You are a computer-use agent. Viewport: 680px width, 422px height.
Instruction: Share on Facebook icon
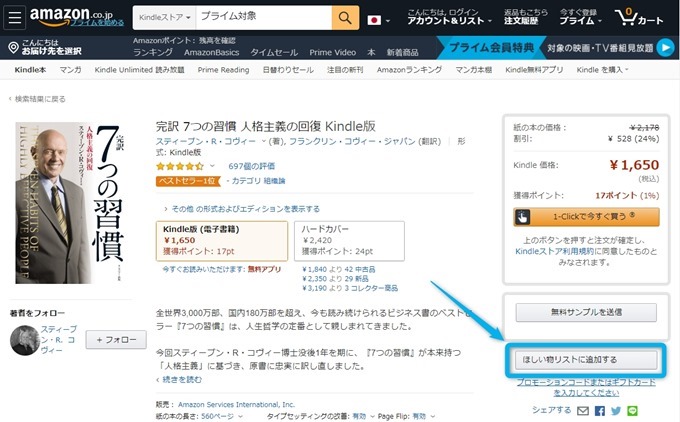pyautogui.click(x=600, y=410)
